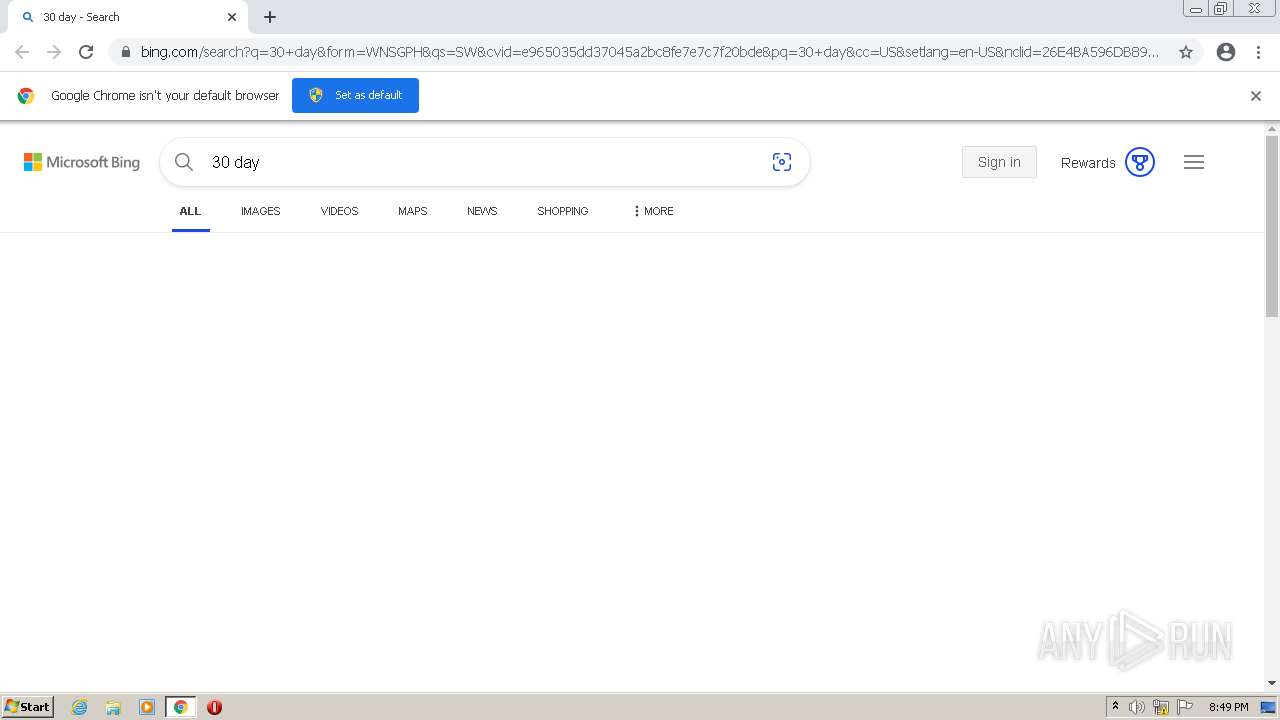Open the Windows Start menu
Screen dimensions: 1280x720
[28, 707]
